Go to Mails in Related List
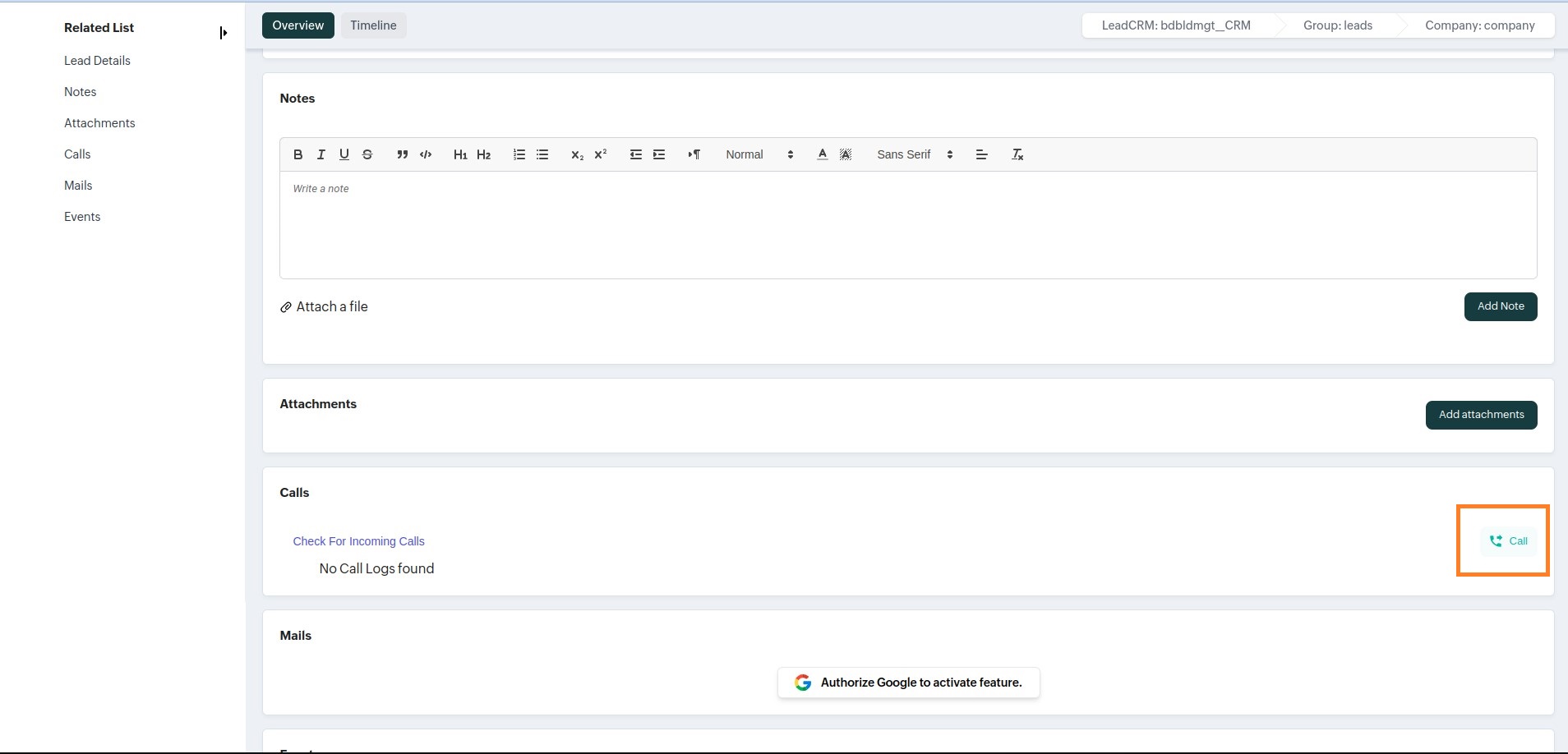The height and width of the screenshot is (754, 1568). [x=78, y=186]
